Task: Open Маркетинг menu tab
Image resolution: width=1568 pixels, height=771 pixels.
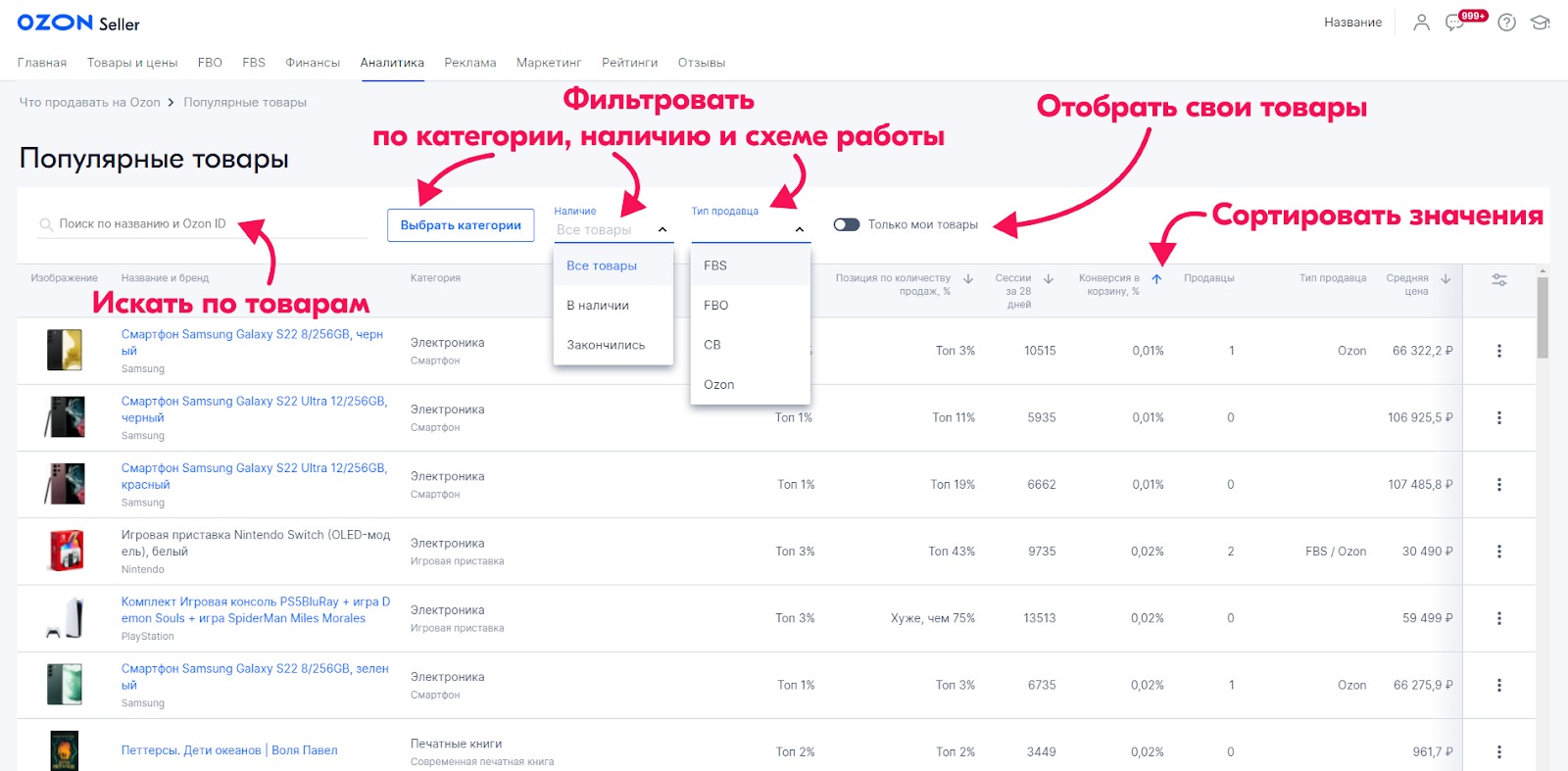Action: point(549,63)
